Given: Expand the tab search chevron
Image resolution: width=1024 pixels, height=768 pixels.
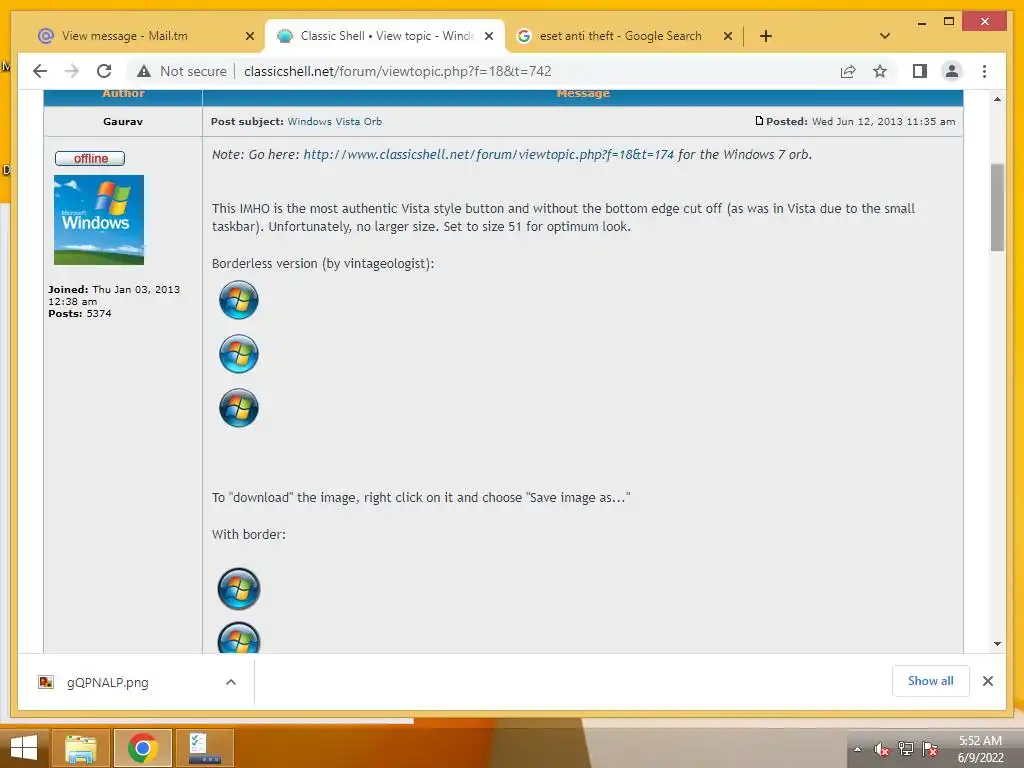Looking at the screenshot, I should (x=885, y=36).
